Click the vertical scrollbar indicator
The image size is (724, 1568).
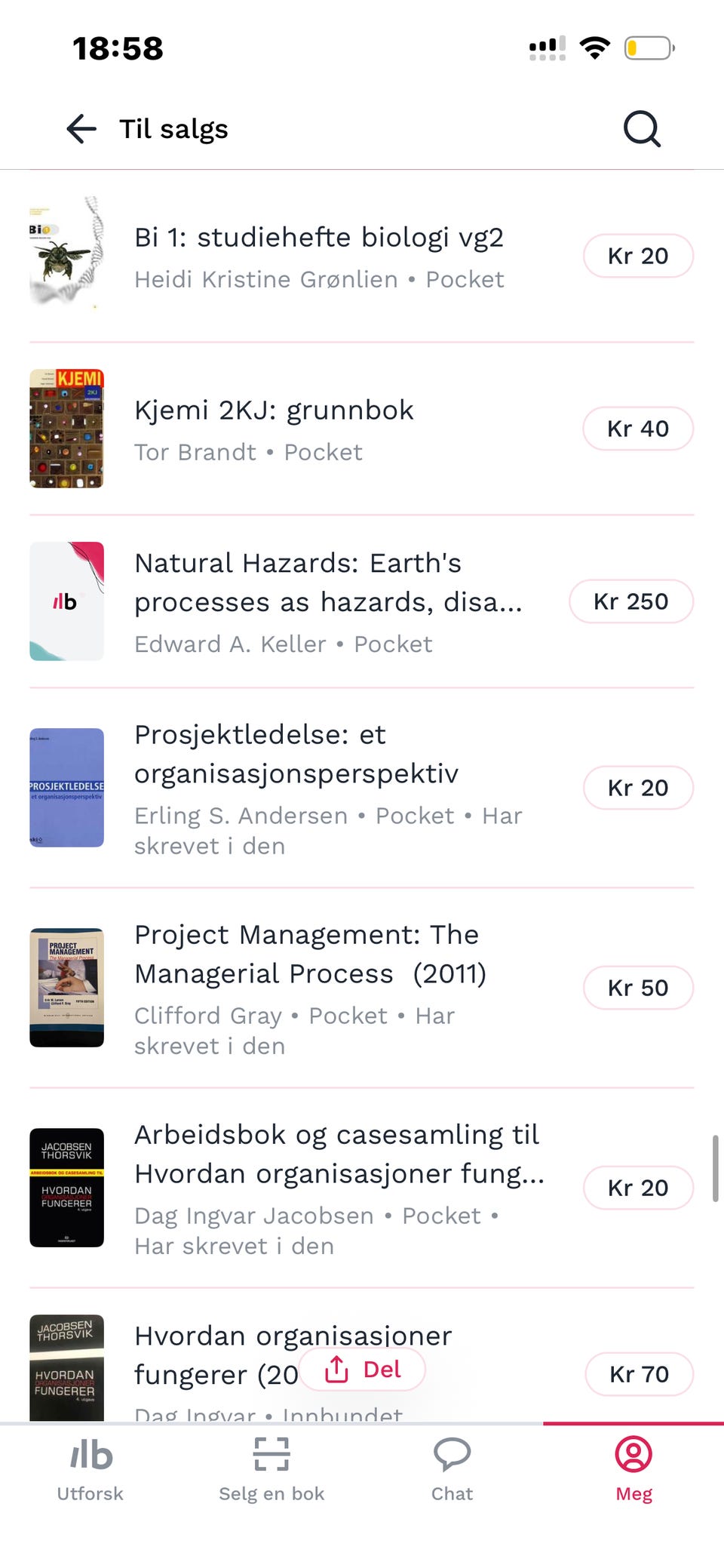(715, 1168)
